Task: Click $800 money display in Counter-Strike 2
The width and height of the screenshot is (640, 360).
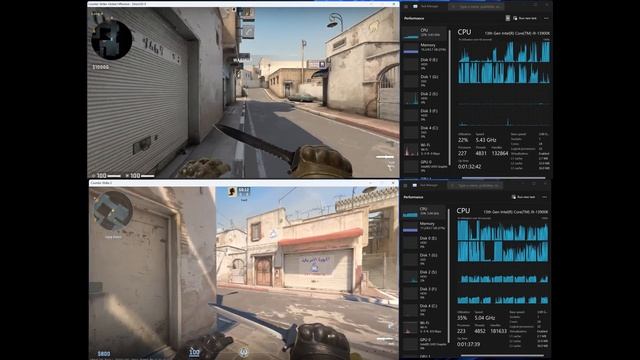Action: point(104,353)
